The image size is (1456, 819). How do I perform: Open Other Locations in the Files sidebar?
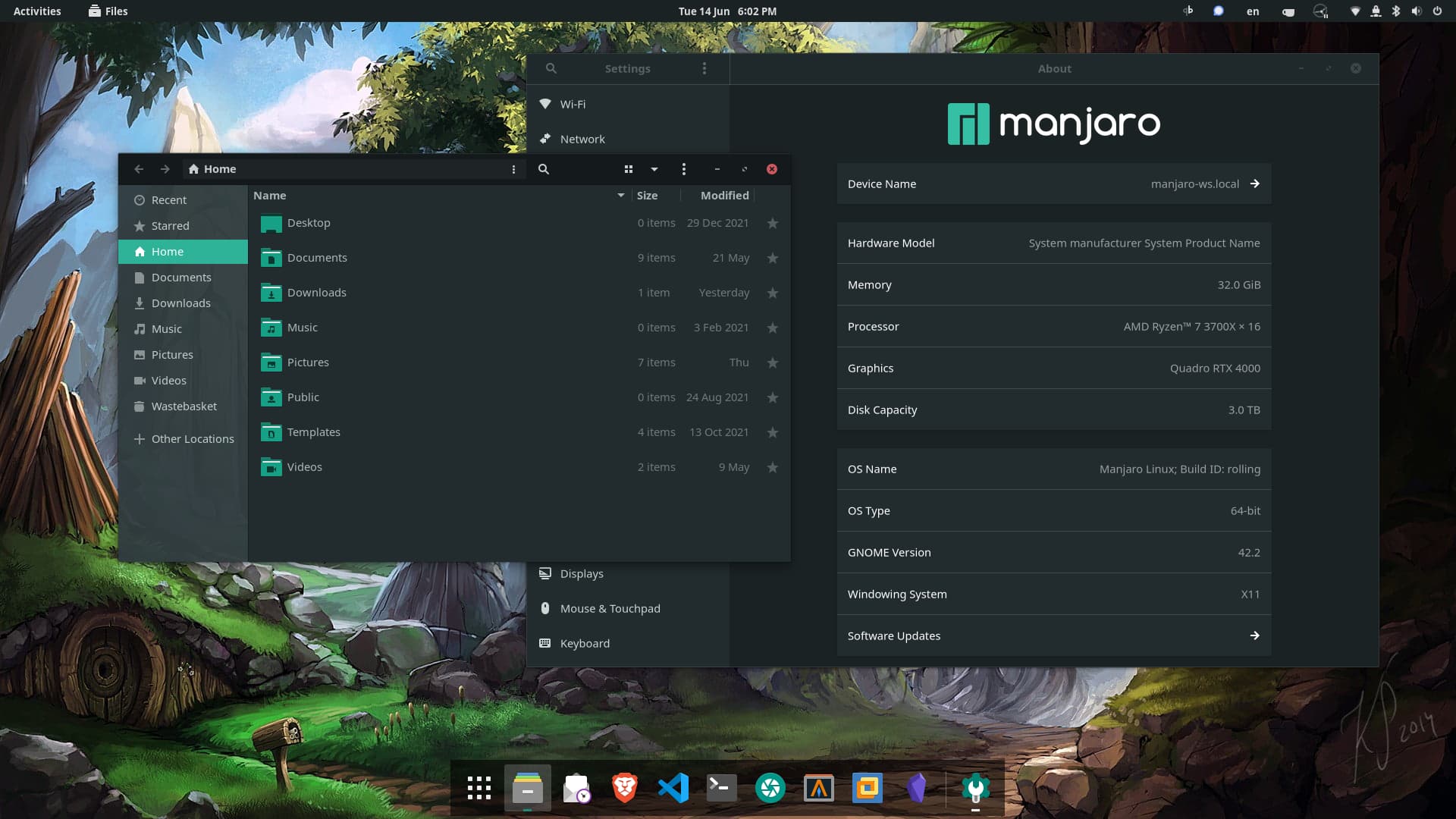(183, 439)
